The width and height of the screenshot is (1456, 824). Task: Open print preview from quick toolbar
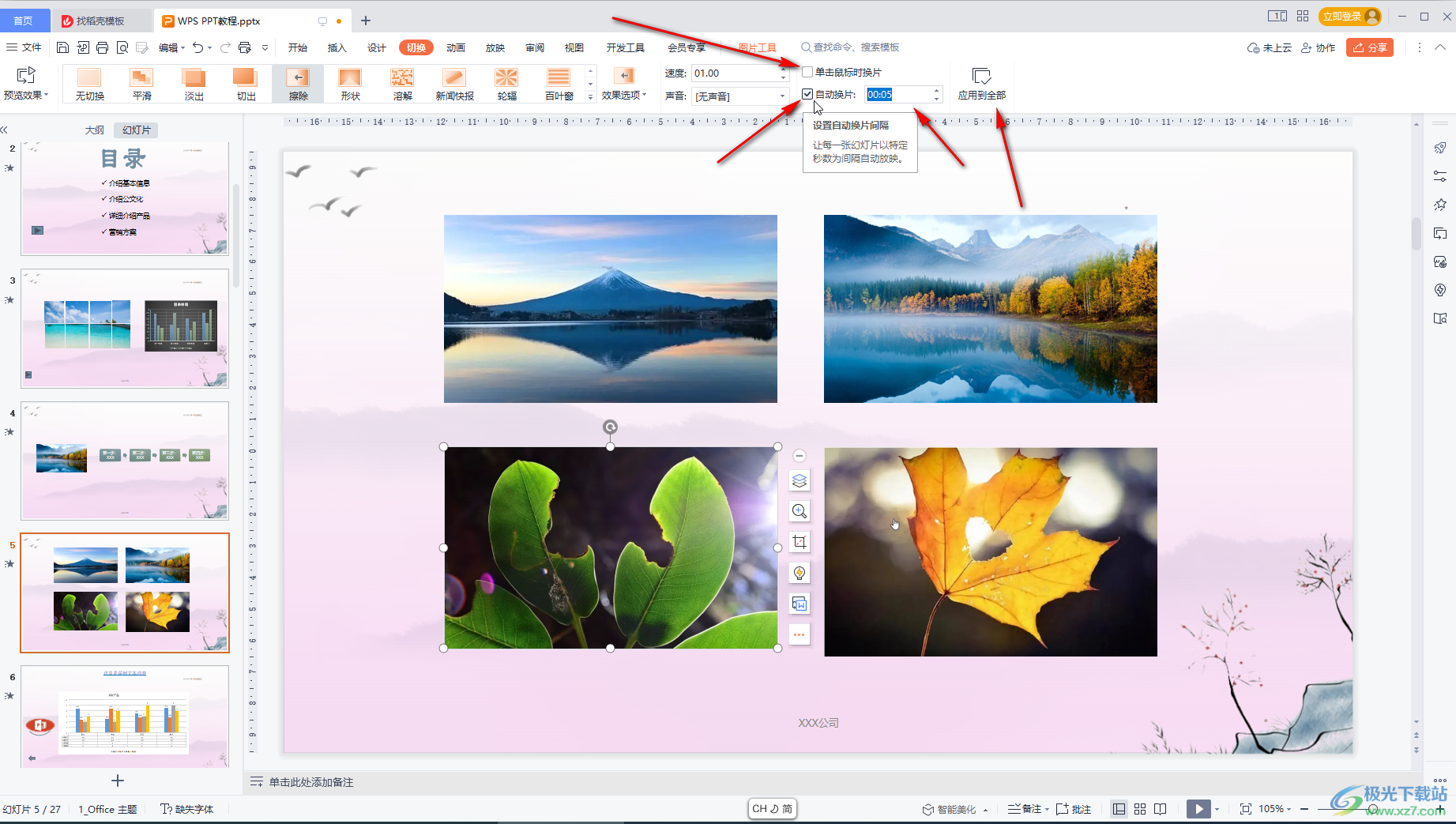tap(122, 47)
